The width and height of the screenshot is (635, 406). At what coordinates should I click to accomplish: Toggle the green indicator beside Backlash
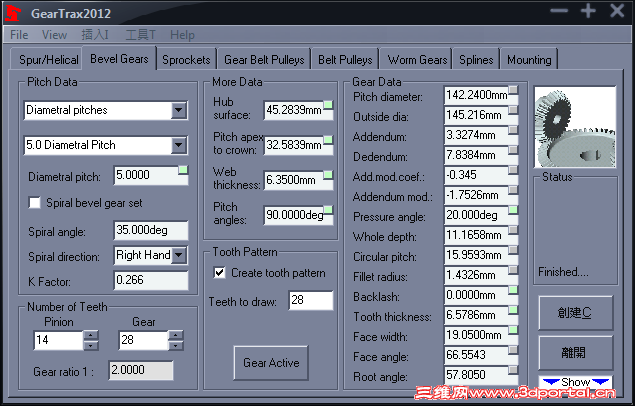pos(513,290)
